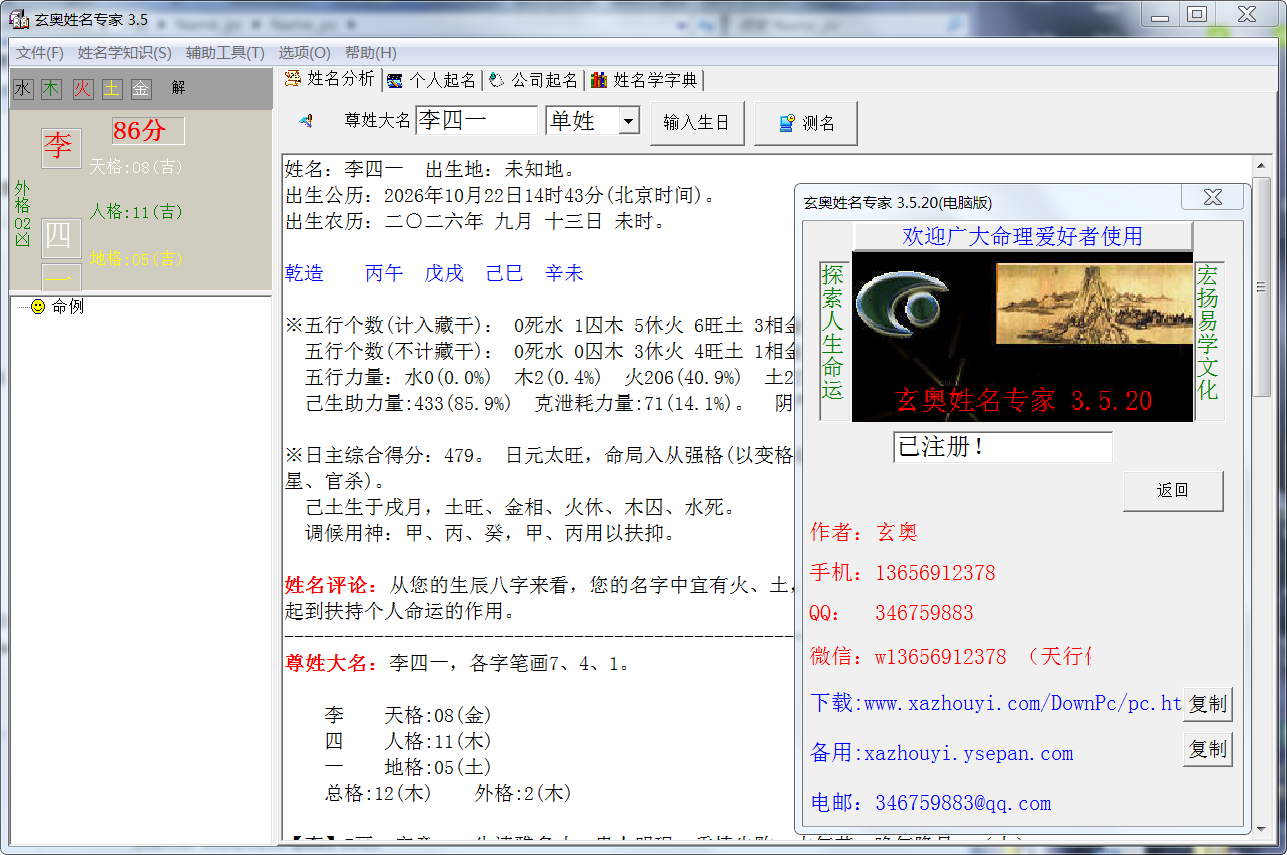Click the smiley icon next to 命例
This screenshot has height=855, width=1287.
[38, 307]
